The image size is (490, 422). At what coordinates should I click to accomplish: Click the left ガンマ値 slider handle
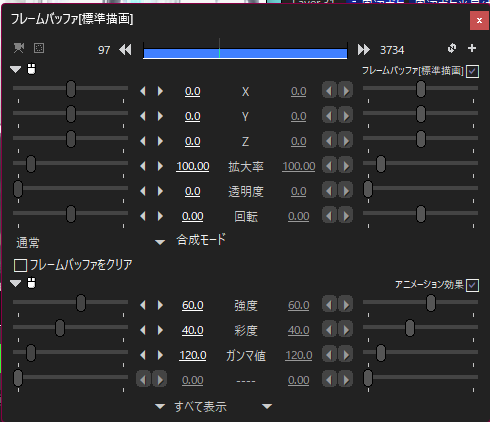tap(31, 353)
